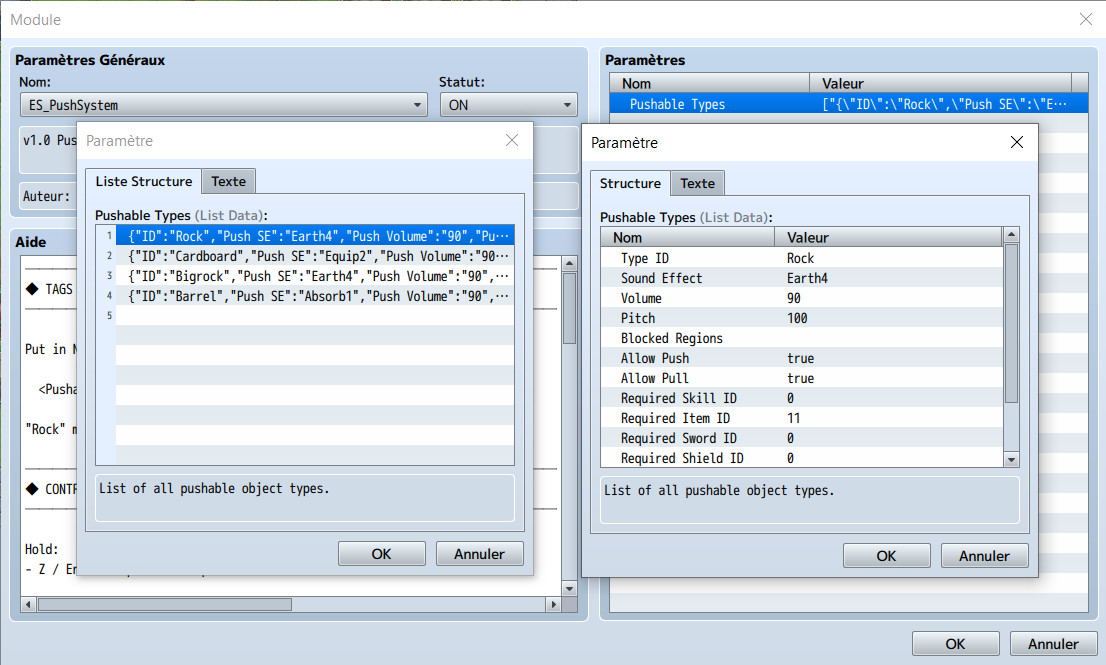Click Aide horizontal scroll right arrow
This screenshot has height=665, width=1106.
click(554, 604)
